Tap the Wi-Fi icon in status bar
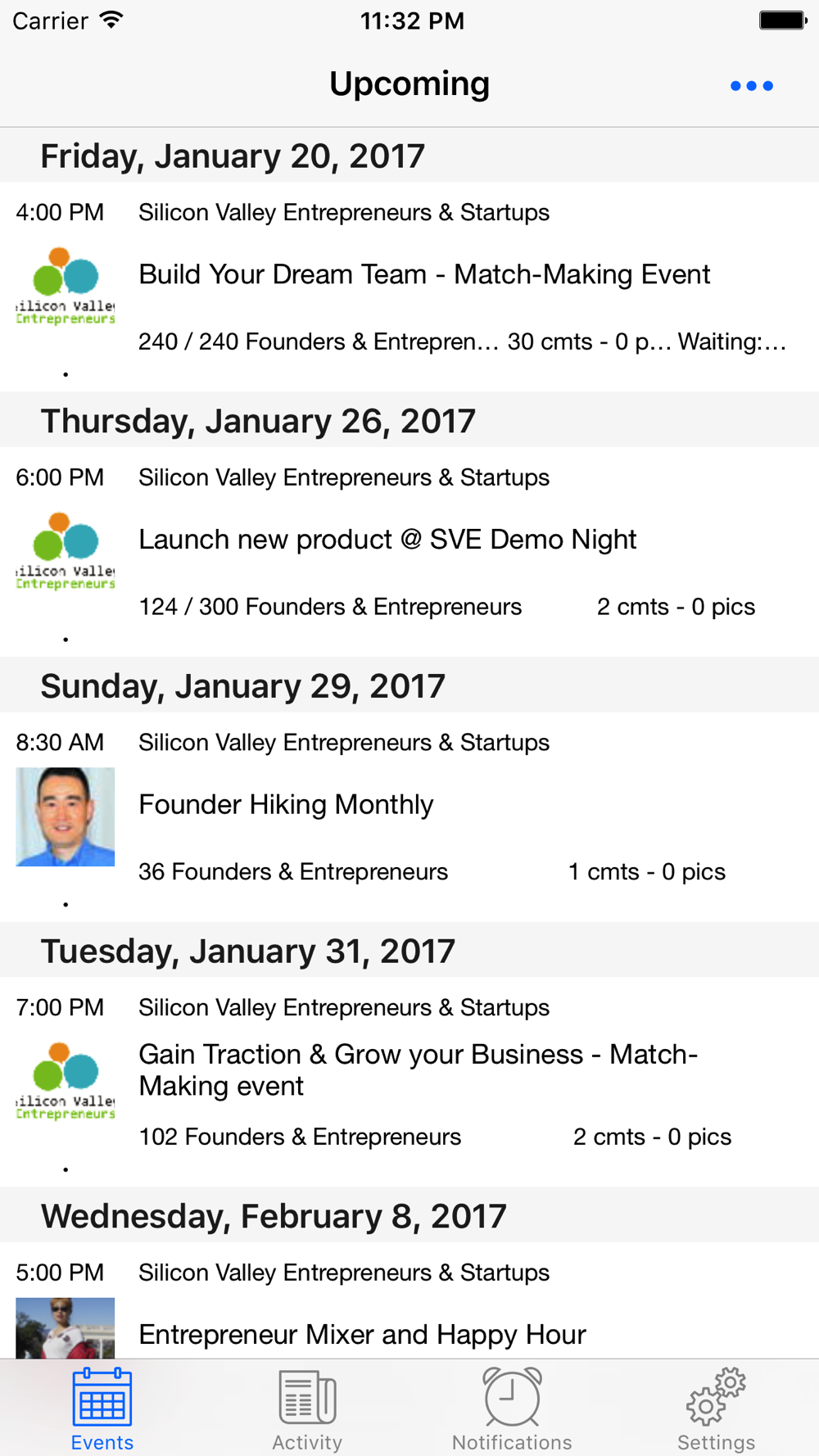Screen dimensions: 819x1456 click(x=111, y=20)
